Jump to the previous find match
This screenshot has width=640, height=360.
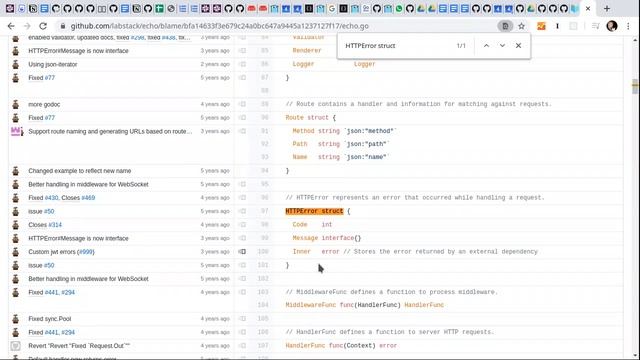click(x=486, y=46)
